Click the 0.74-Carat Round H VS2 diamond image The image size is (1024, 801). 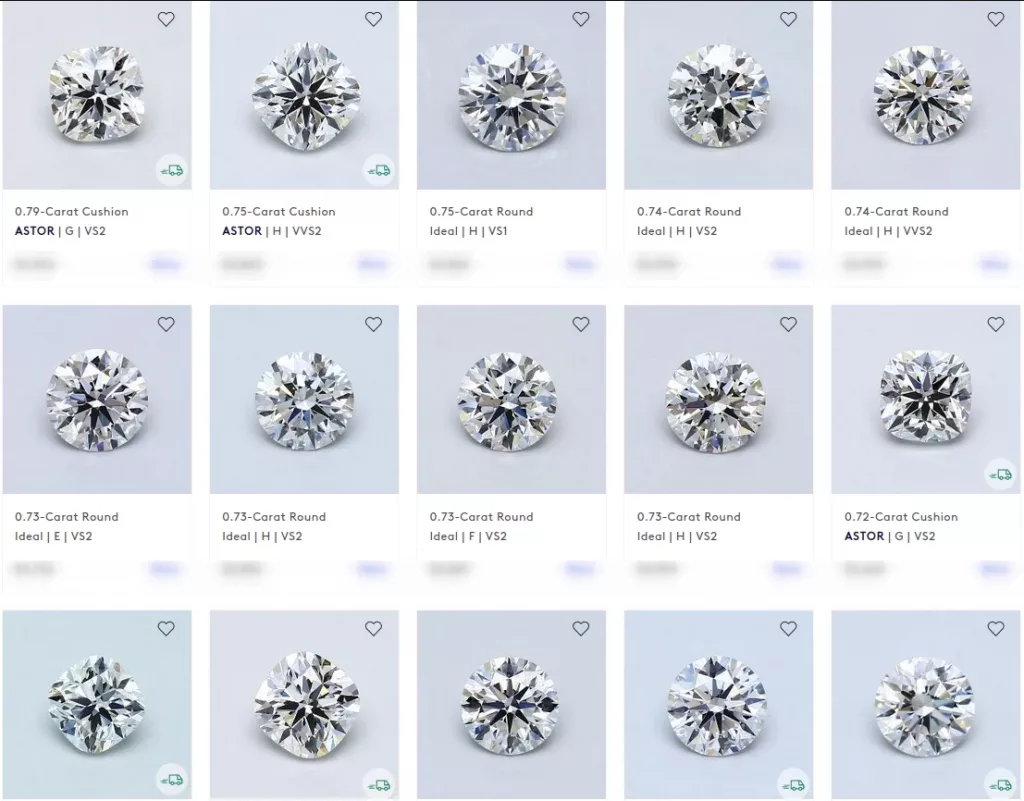(718, 95)
